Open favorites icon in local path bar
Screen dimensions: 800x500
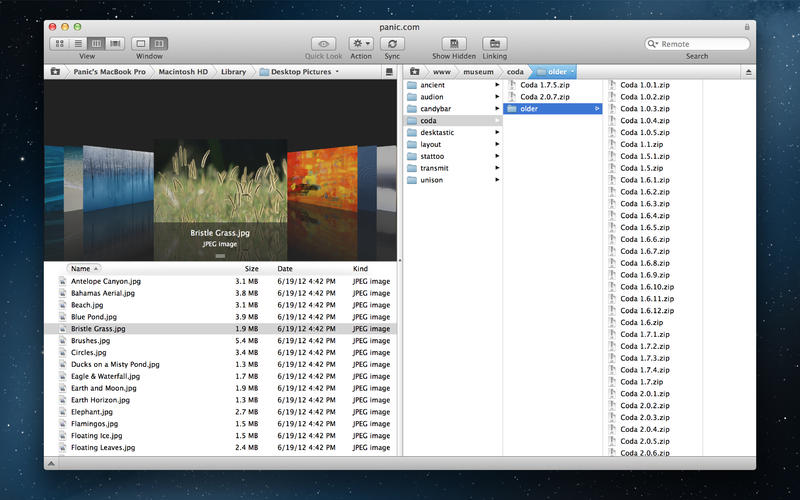(55, 72)
